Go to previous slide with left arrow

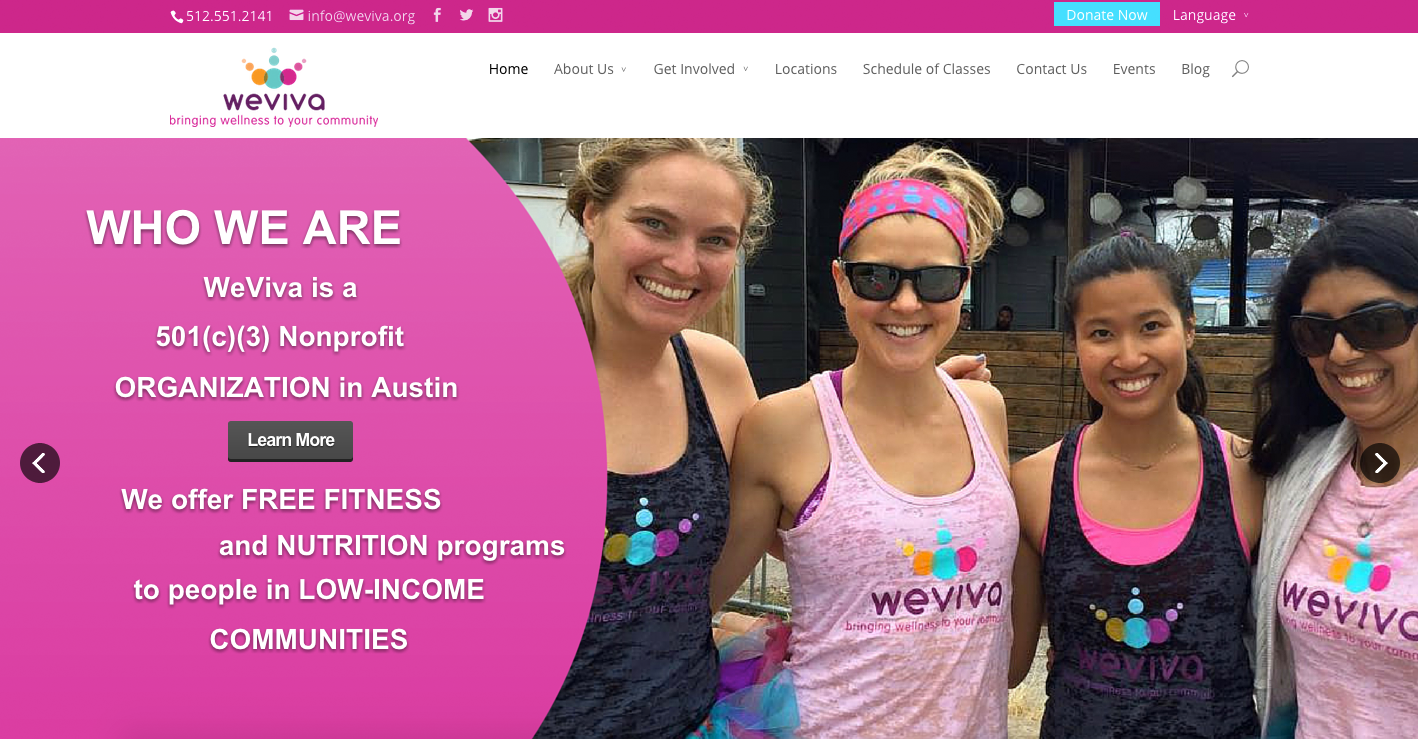point(40,463)
